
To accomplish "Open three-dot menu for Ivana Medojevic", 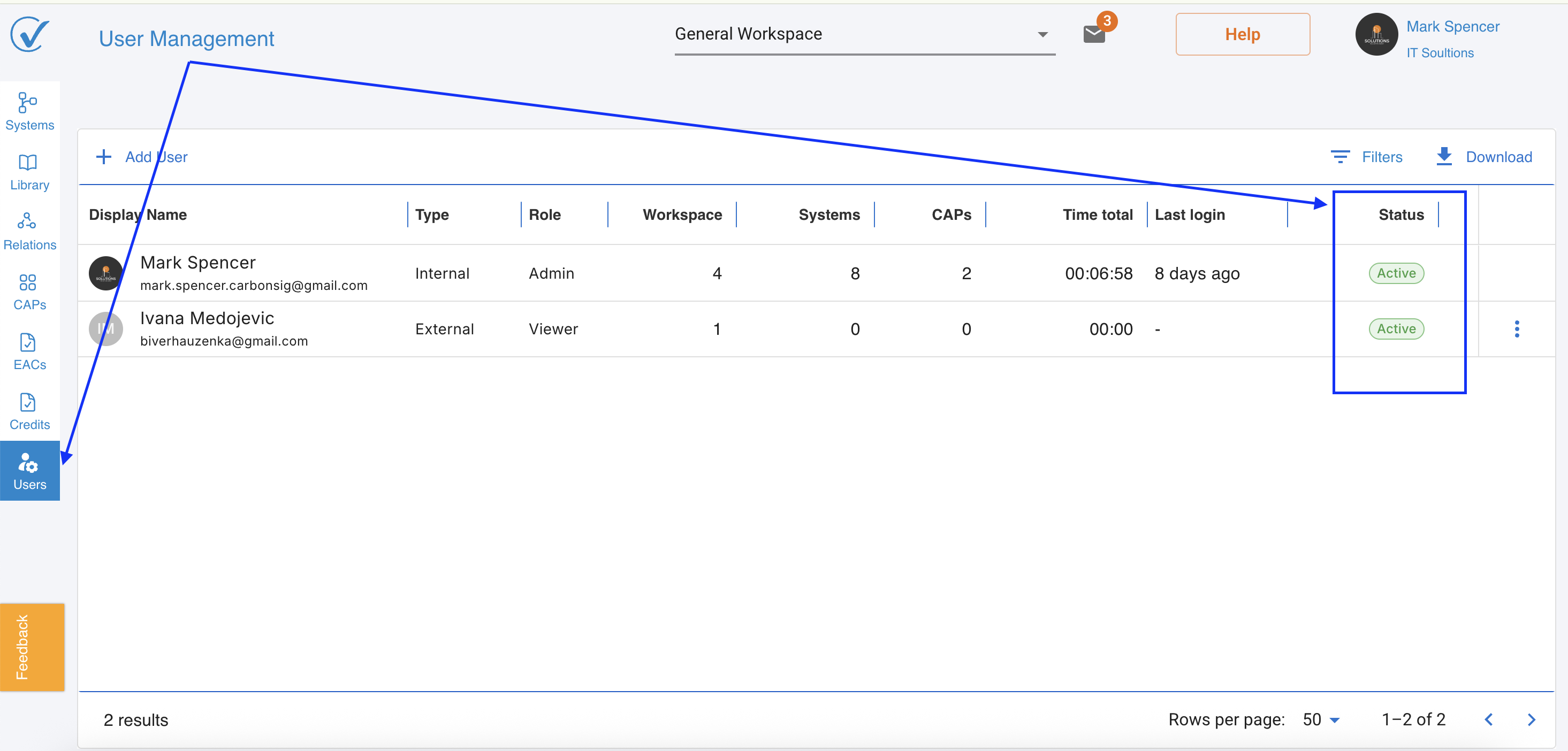I will pos(1516,328).
